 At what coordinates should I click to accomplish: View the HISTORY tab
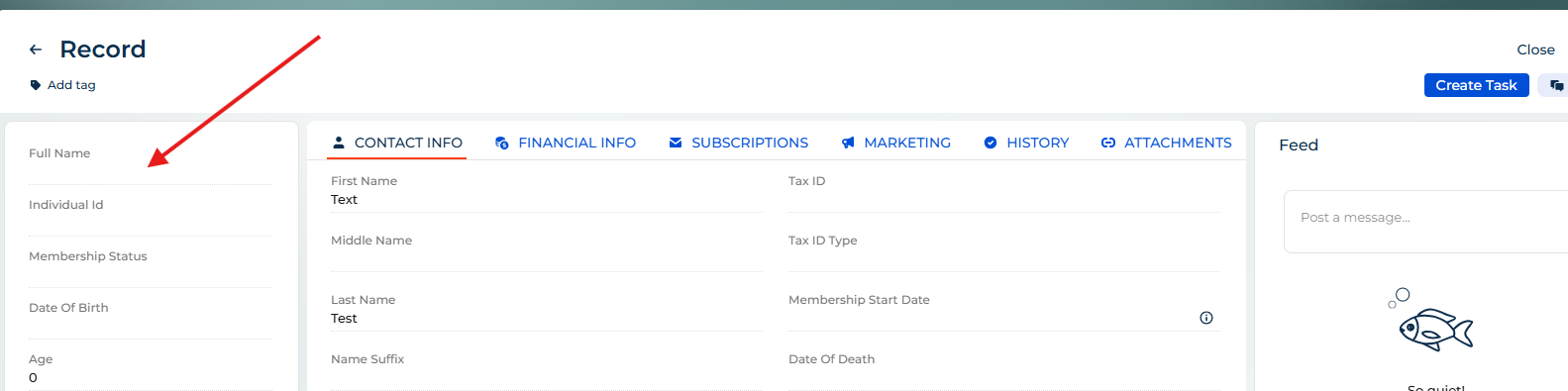pos(1026,143)
